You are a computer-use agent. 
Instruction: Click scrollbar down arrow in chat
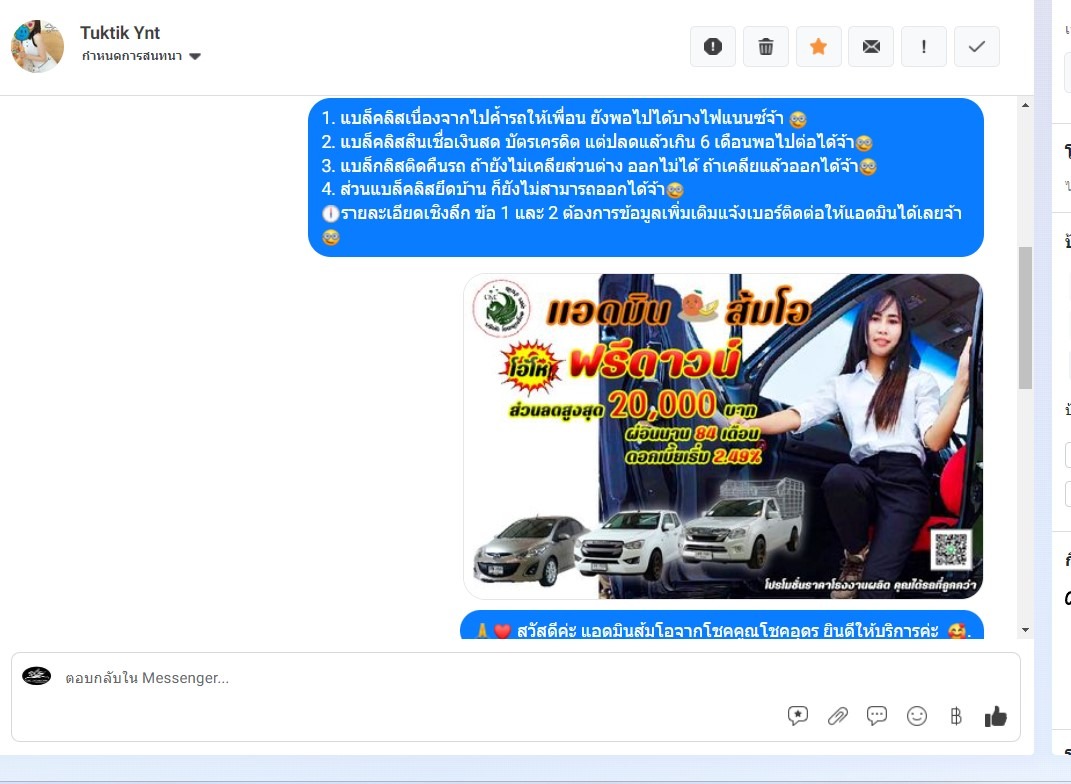click(x=1025, y=630)
